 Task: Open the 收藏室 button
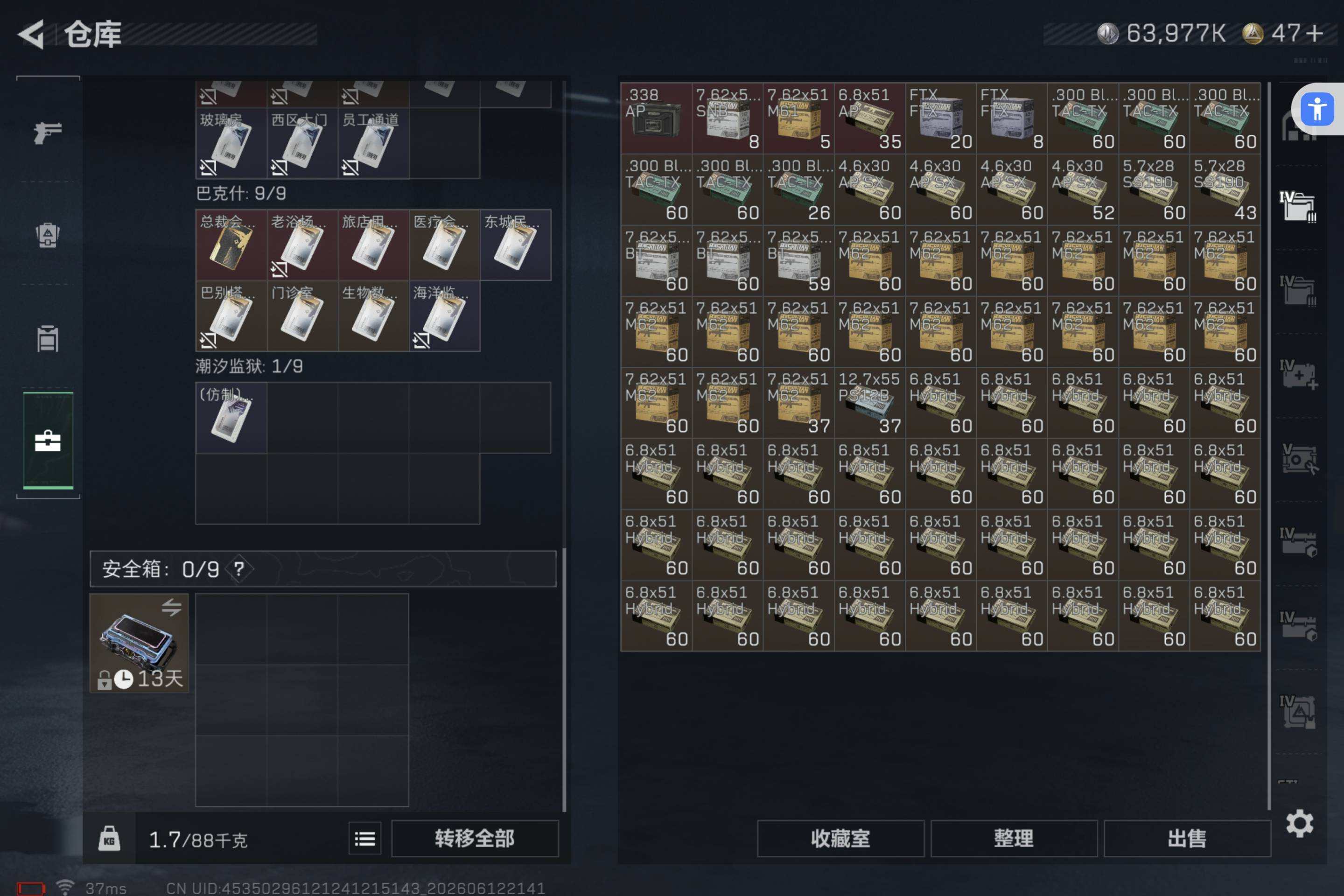(840, 838)
